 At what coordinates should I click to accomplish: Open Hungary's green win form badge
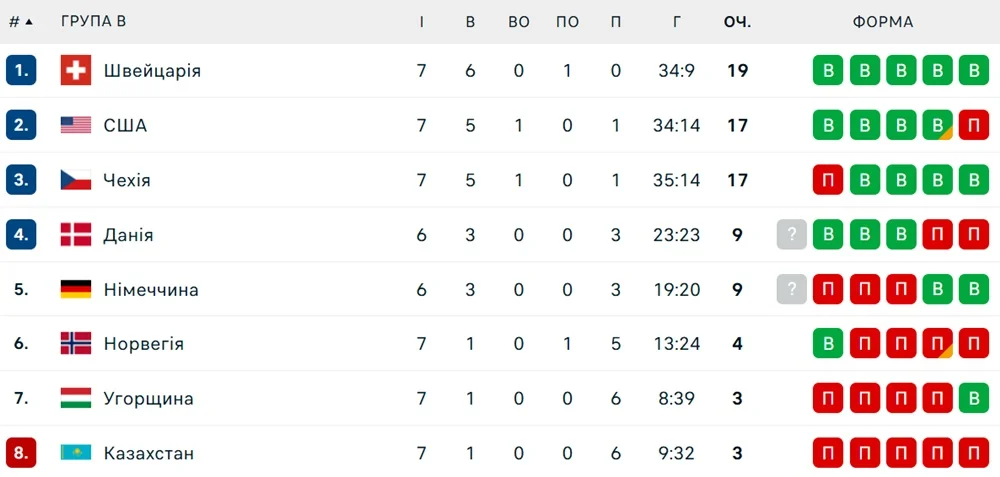(x=973, y=398)
